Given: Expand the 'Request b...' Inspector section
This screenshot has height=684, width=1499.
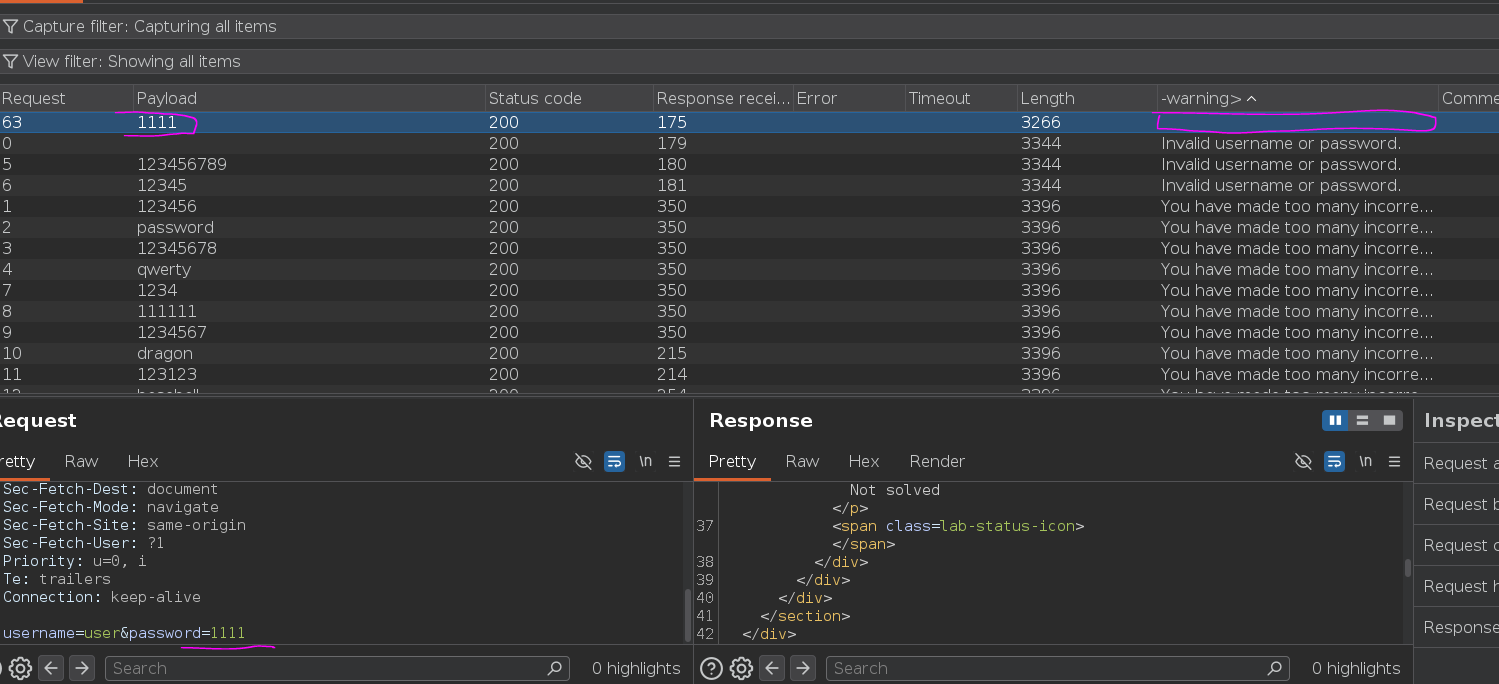Looking at the screenshot, I should pos(1458,504).
